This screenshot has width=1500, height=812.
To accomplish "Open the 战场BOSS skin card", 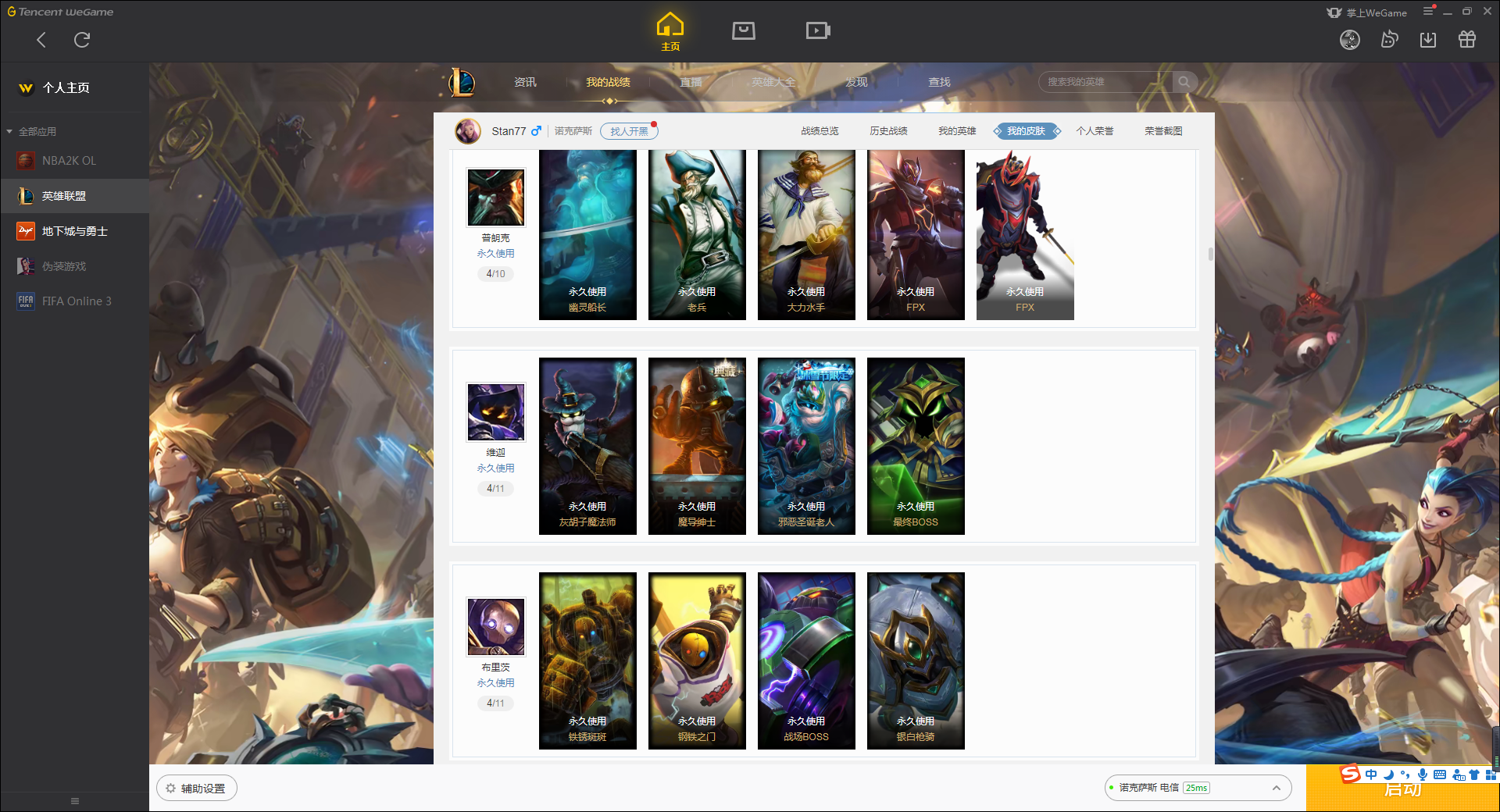I will [x=806, y=661].
